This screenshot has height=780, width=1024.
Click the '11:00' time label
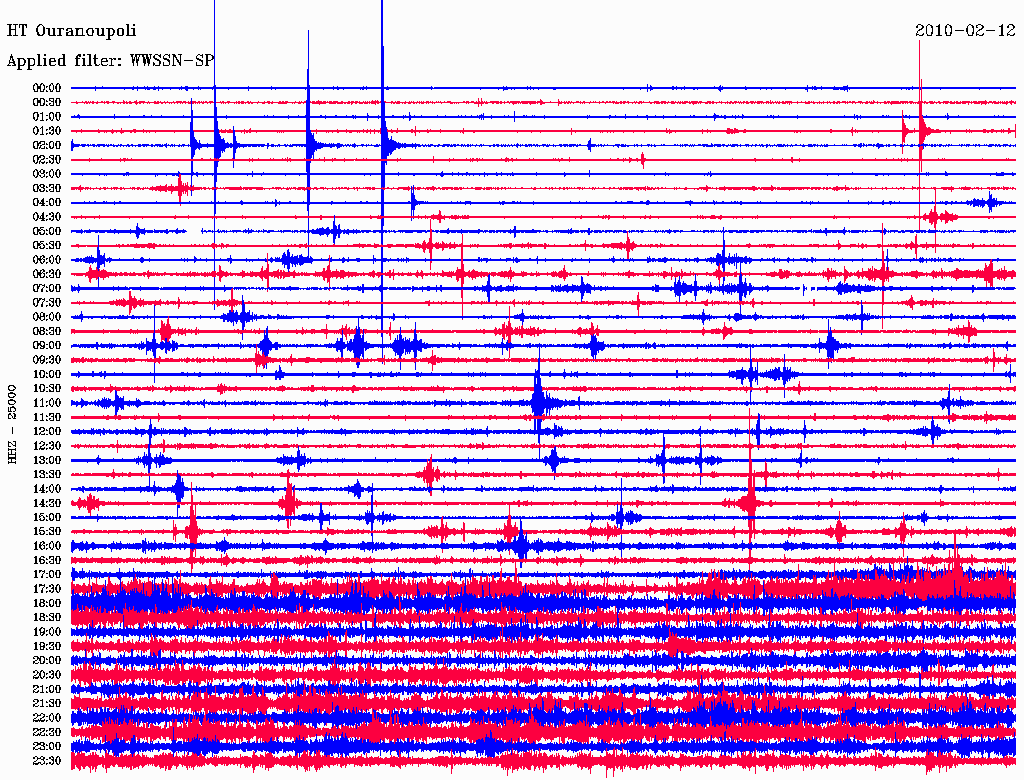(x=46, y=402)
